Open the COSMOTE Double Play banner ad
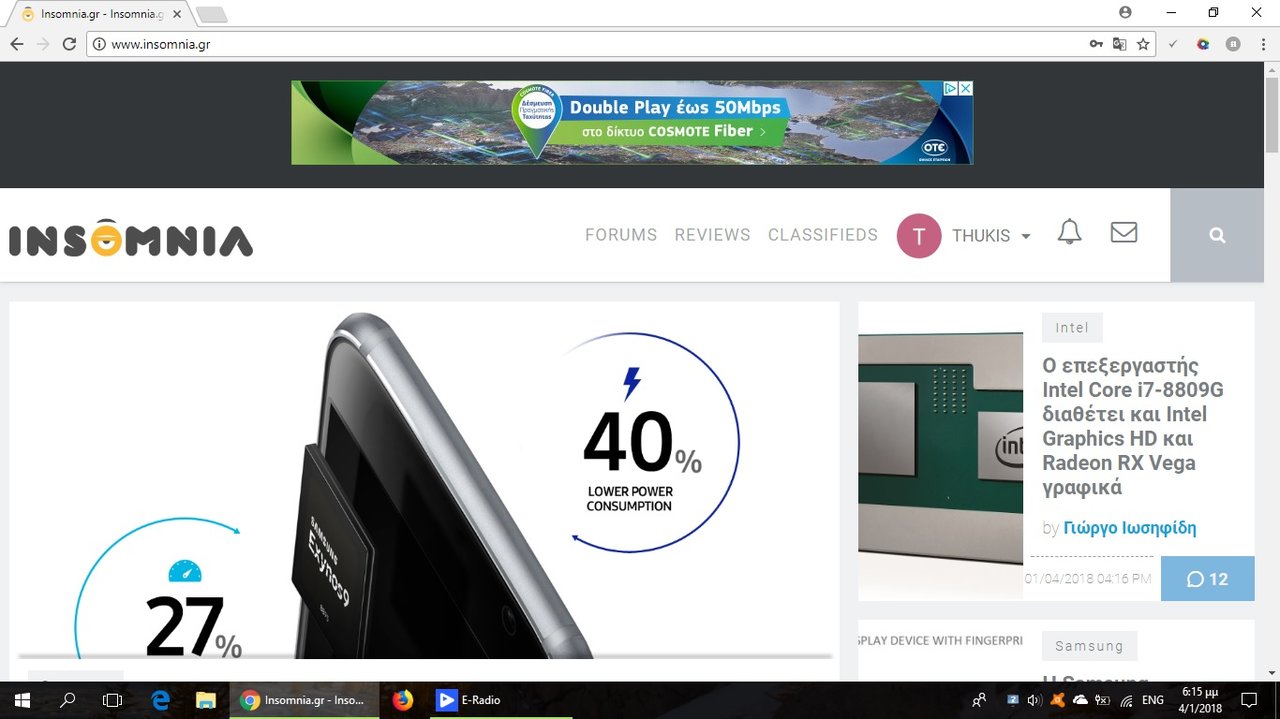This screenshot has height=719, width=1280. 632,122
